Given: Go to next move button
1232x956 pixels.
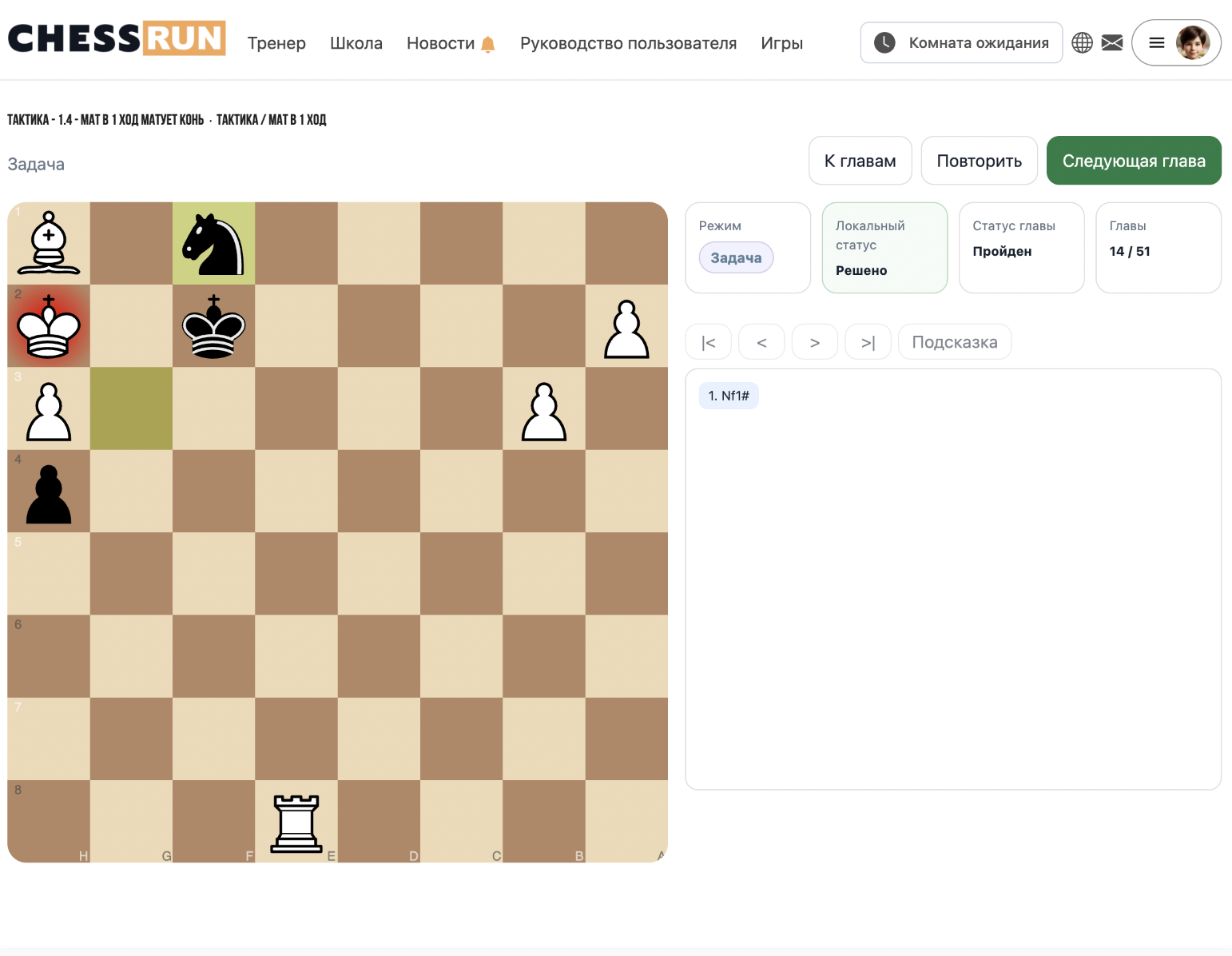Looking at the screenshot, I should pos(815,342).
